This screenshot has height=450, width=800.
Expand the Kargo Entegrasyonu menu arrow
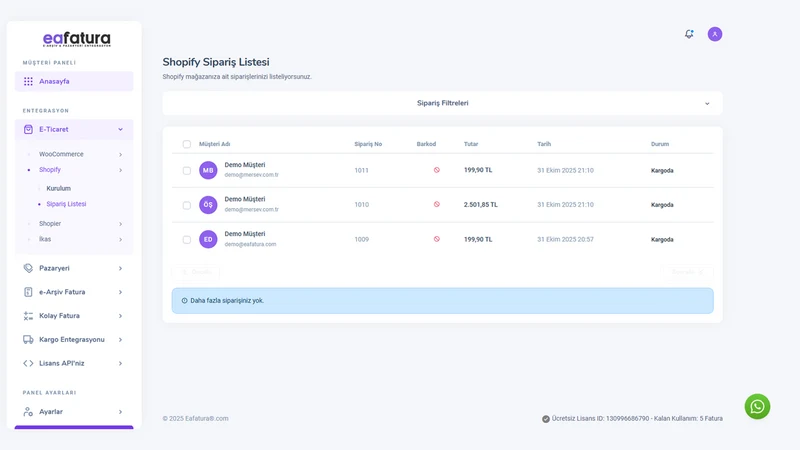tap(120, 340)
